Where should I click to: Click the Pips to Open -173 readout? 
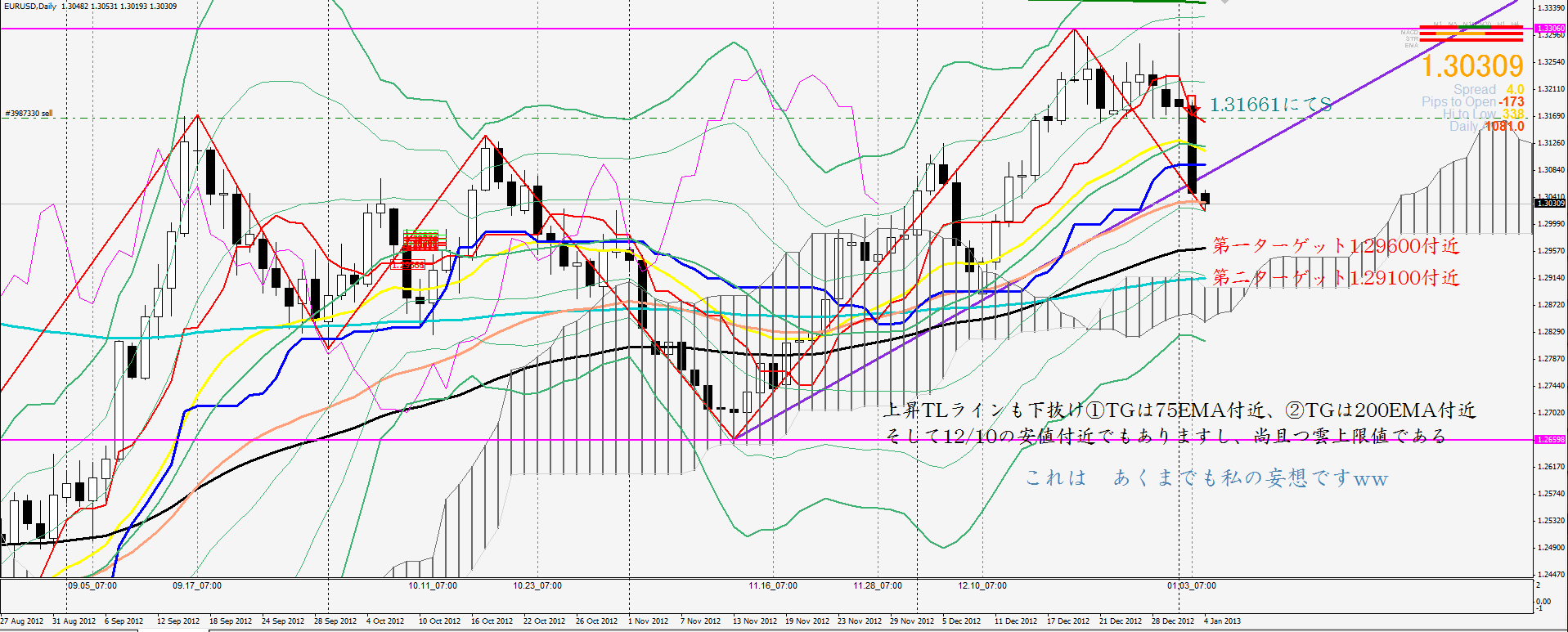coord(1473,101)
